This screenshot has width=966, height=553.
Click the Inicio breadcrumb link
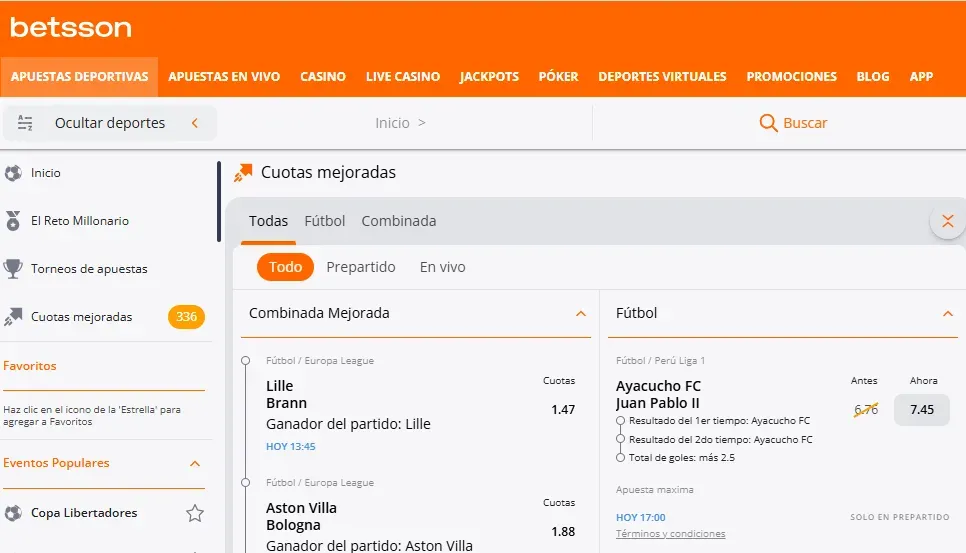click(392, 123)
